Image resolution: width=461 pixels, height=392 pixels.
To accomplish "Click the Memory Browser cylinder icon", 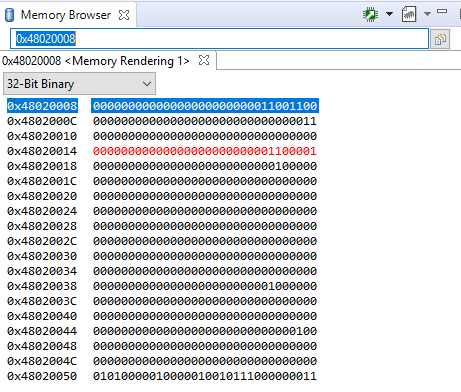I will (9, 15).
